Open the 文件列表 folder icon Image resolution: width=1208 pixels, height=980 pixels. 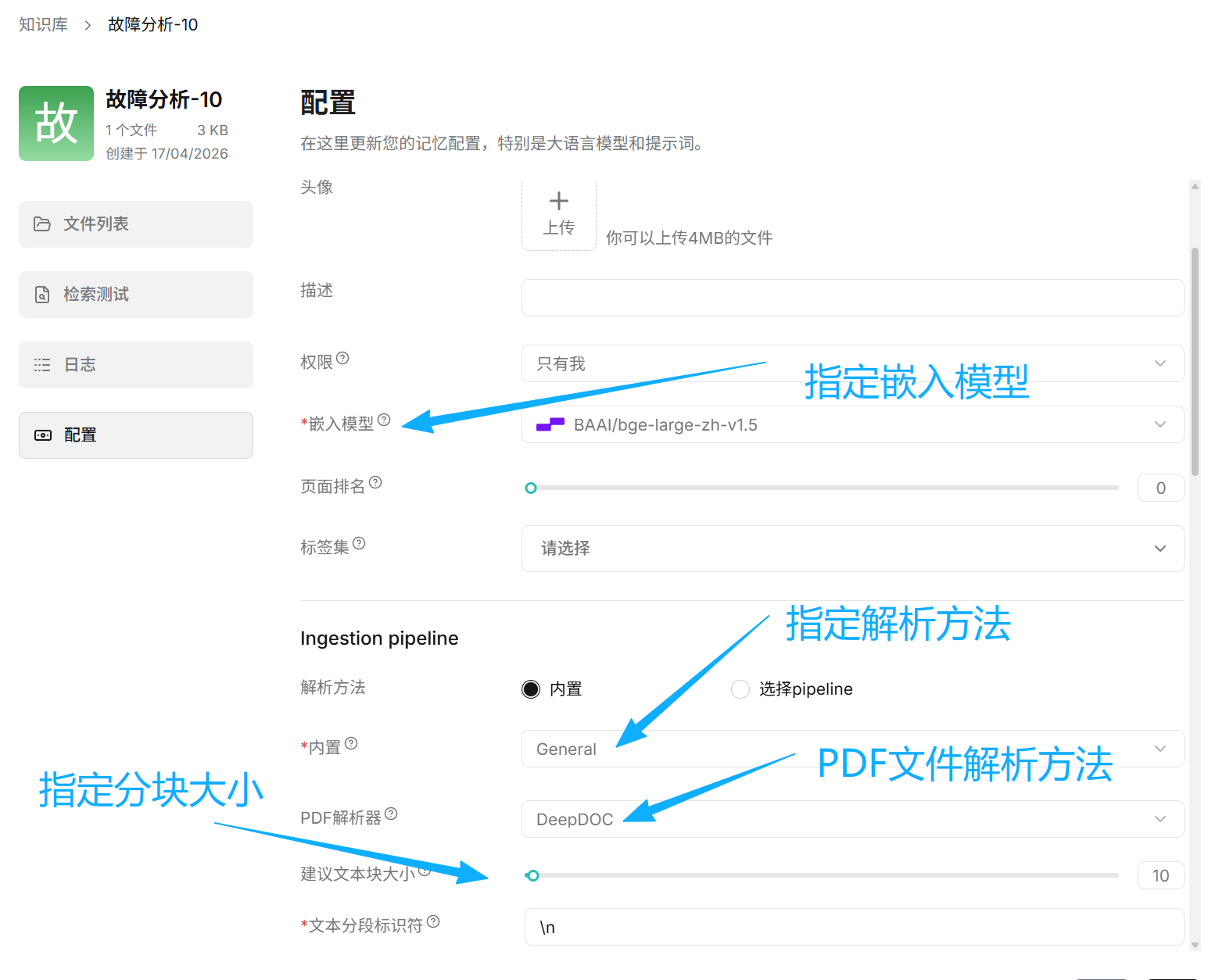pos(42,224)
